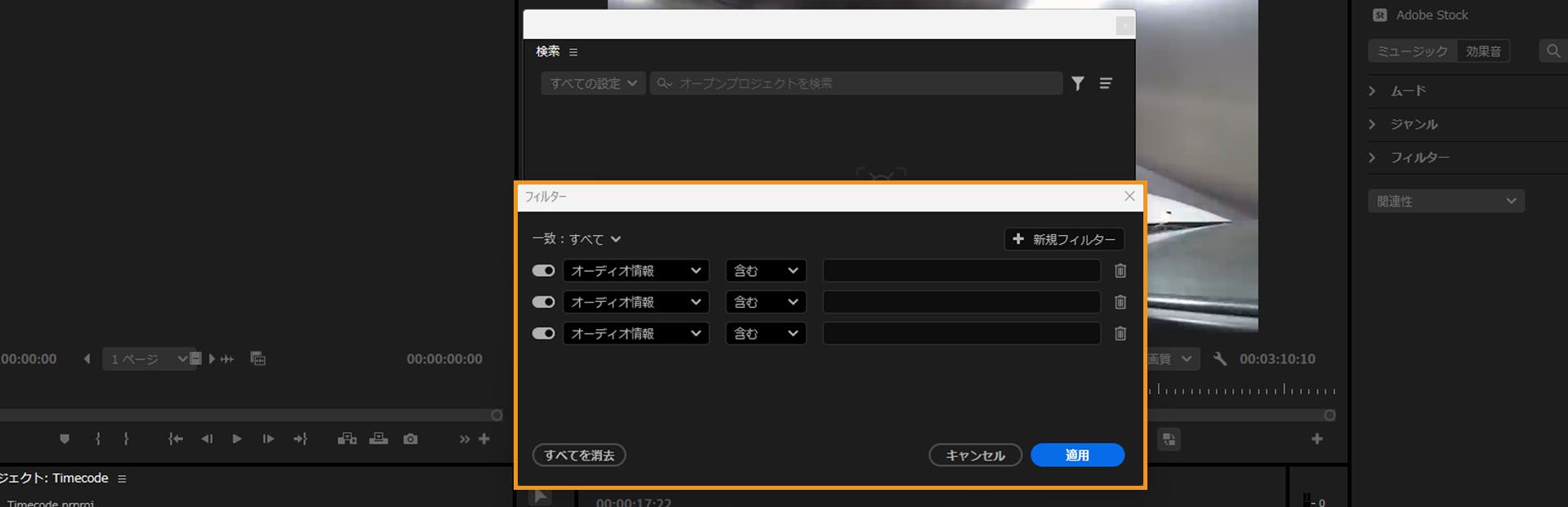Open 関連性 sort dropdown
1568x507 pixels.
[x=1446, y=202]
